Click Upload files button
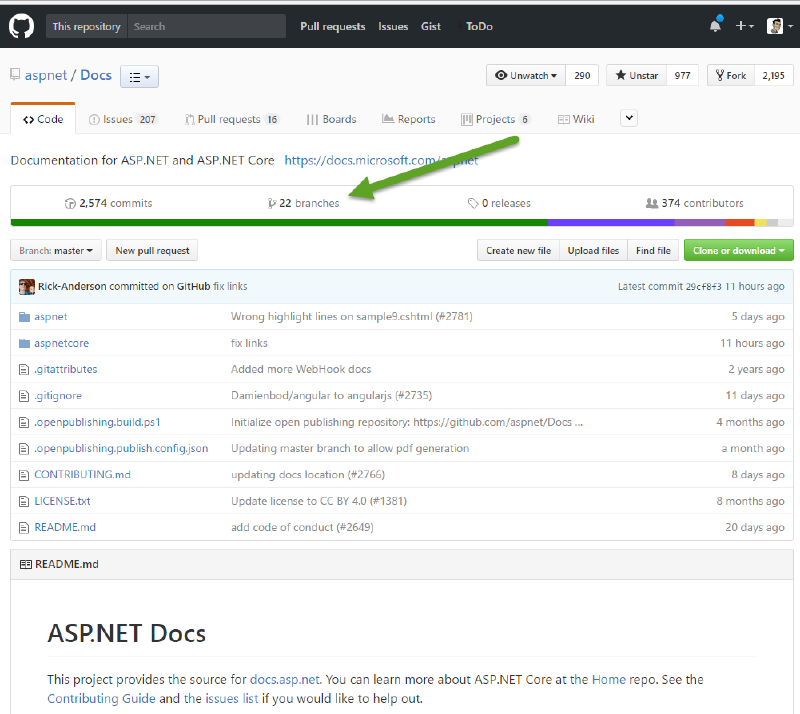800x714 pixels. coord(593,251)
